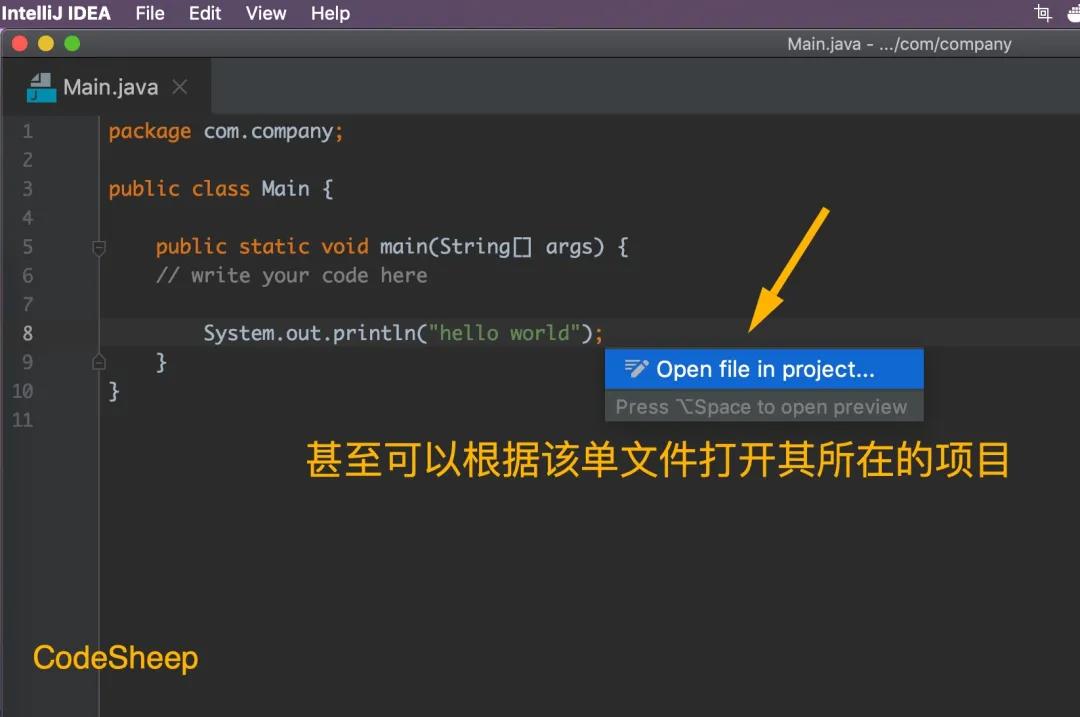Open the IntelliJ IDEA application menu
Screen dimensions: 1080x717
56,13
